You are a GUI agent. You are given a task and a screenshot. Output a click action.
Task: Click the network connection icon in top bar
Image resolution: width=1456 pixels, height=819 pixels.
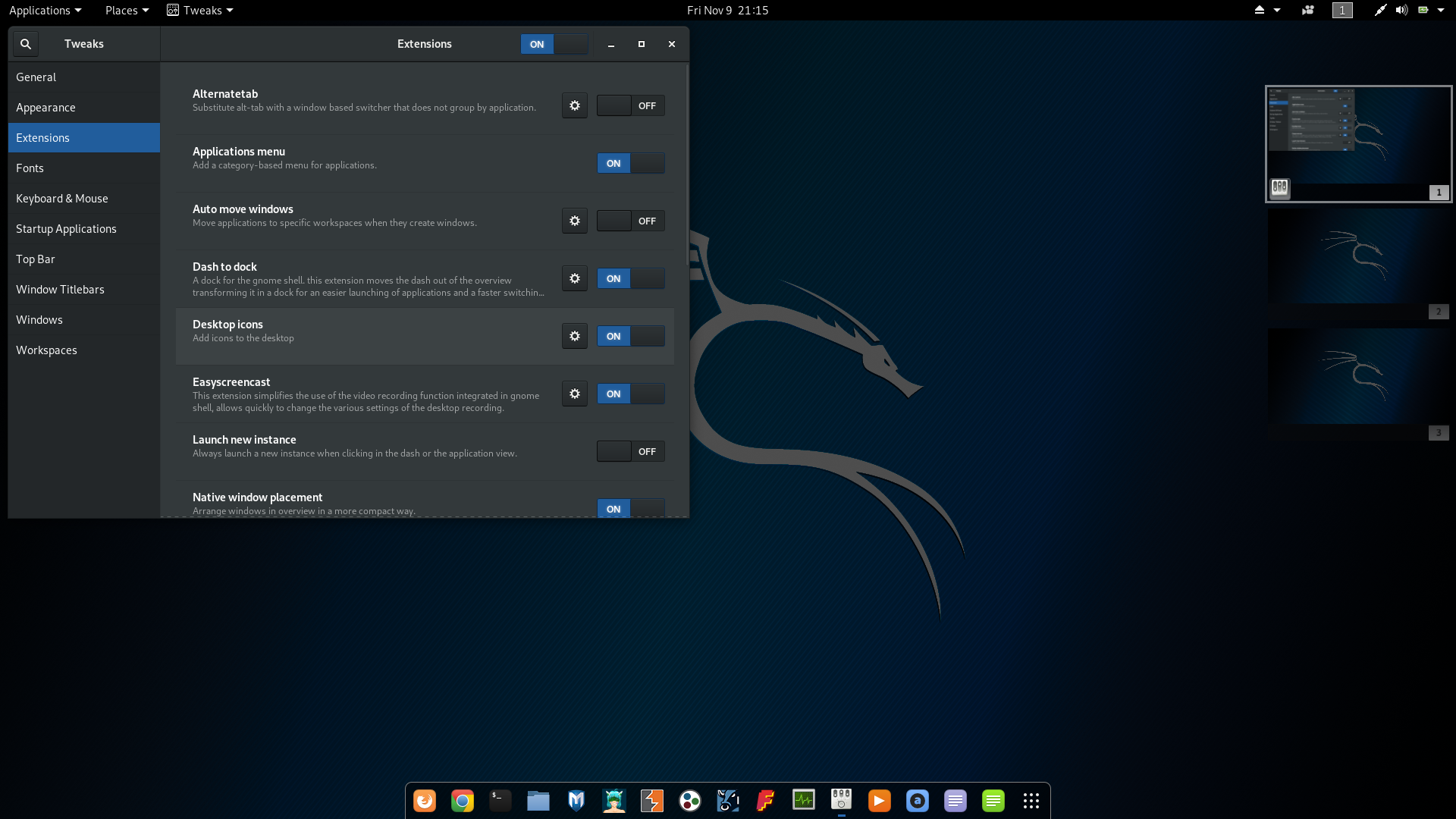[x=1380, y=10]
